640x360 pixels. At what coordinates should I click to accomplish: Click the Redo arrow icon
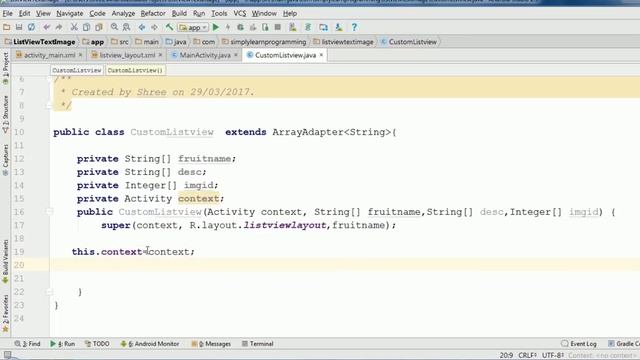click(x=59, y=27)
